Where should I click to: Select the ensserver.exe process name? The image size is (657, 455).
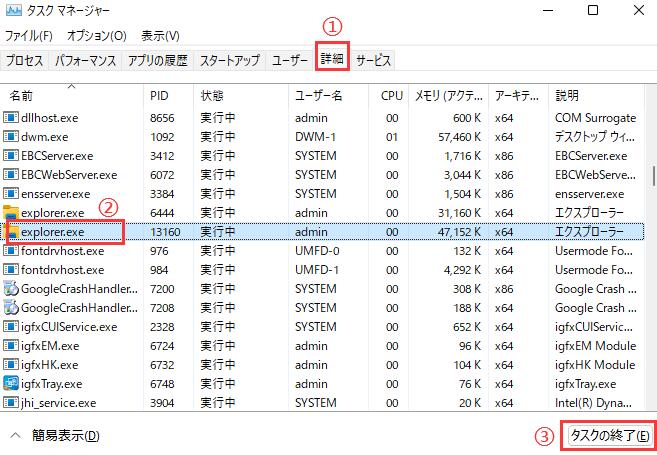56,194
